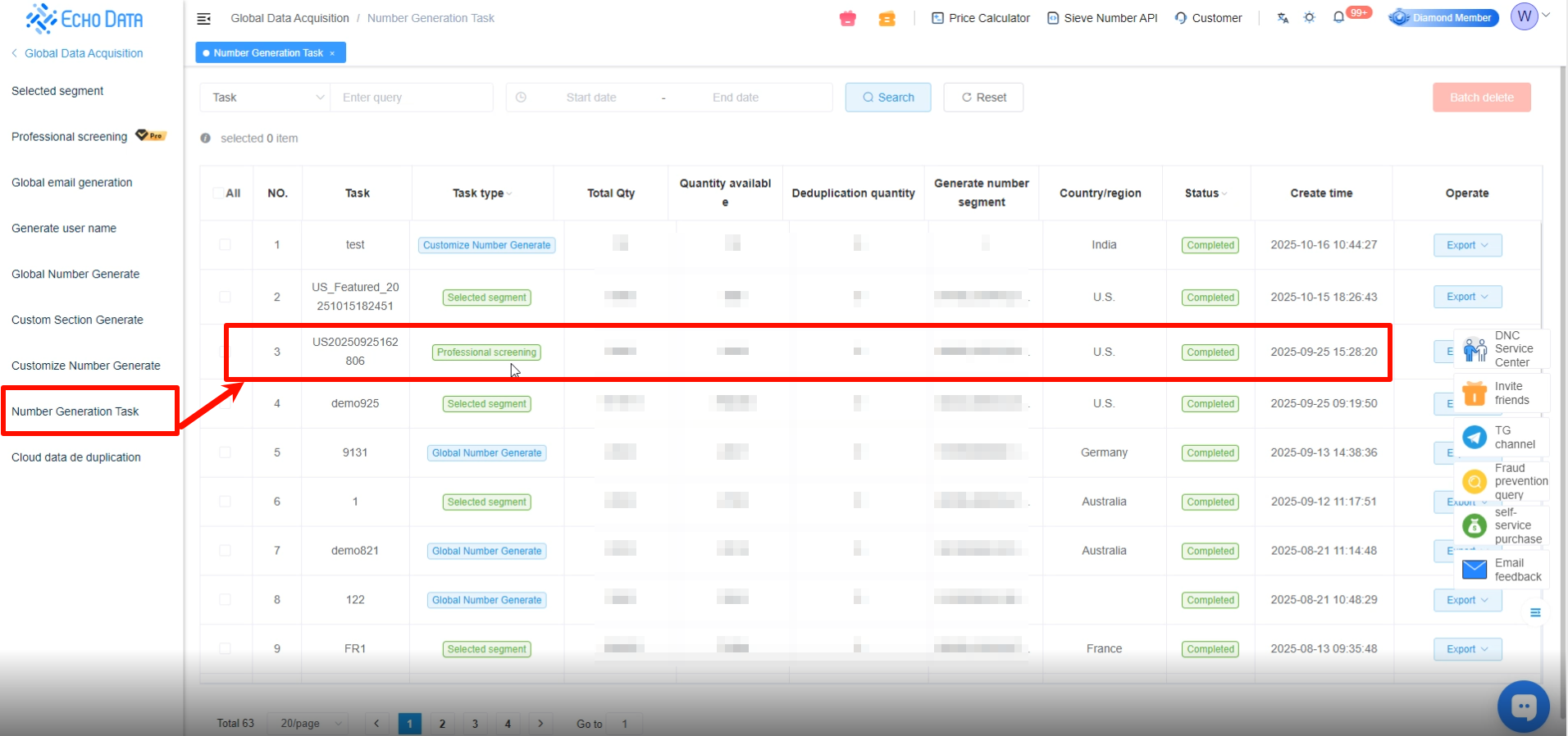
Task: Open the TG channel Telegram icon
Action: [1475, 438]
